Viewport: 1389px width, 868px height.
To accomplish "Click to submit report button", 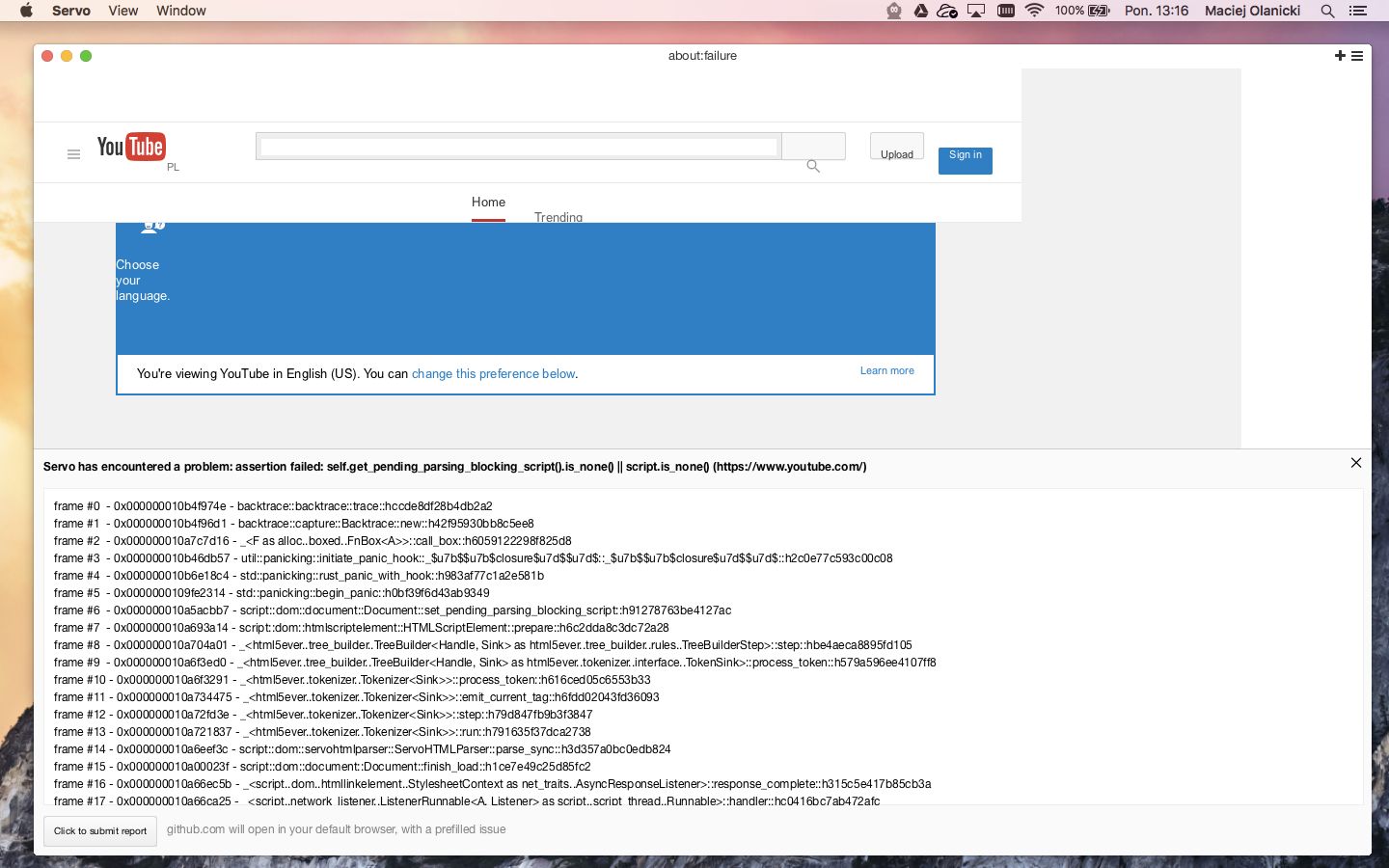I will click(x=100, y=831).
